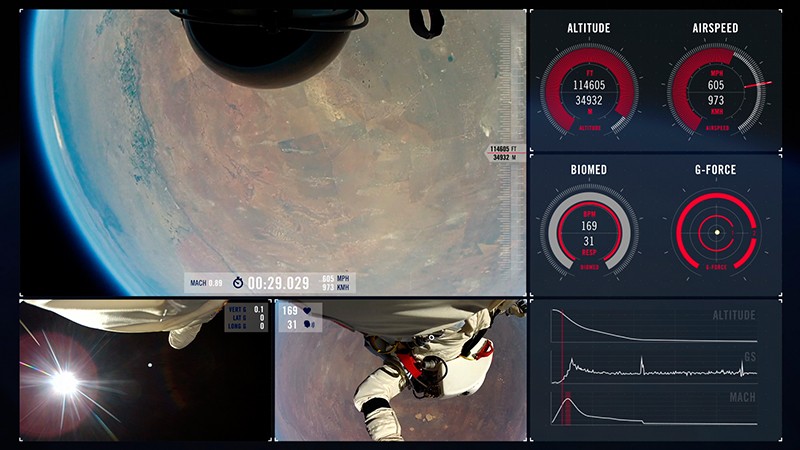Image resolution: width=800 pixels, height=450 pixels.
Task: Click the respiration lungs icon next to 31
Action: coord(305,324)
